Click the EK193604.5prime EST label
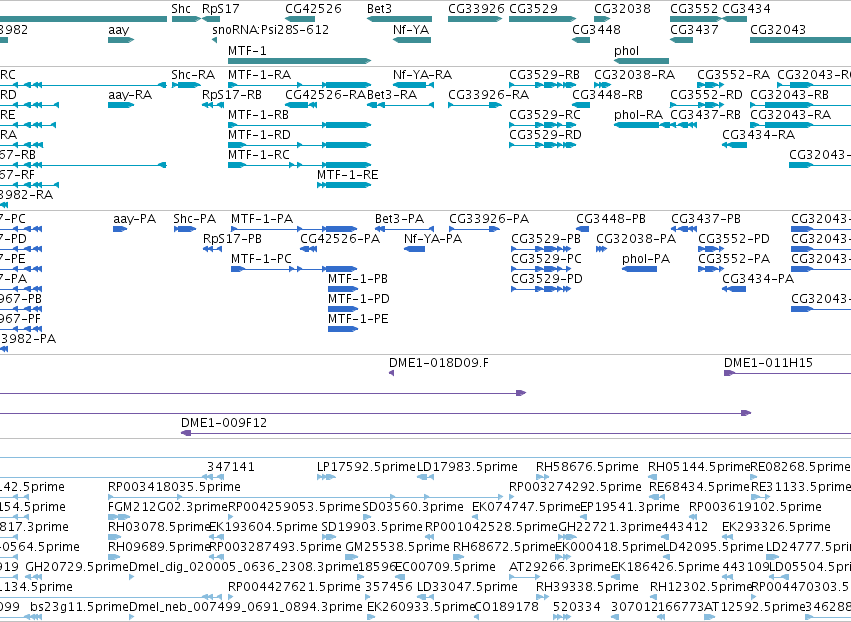Screen dimensions: 851x622 263,527
